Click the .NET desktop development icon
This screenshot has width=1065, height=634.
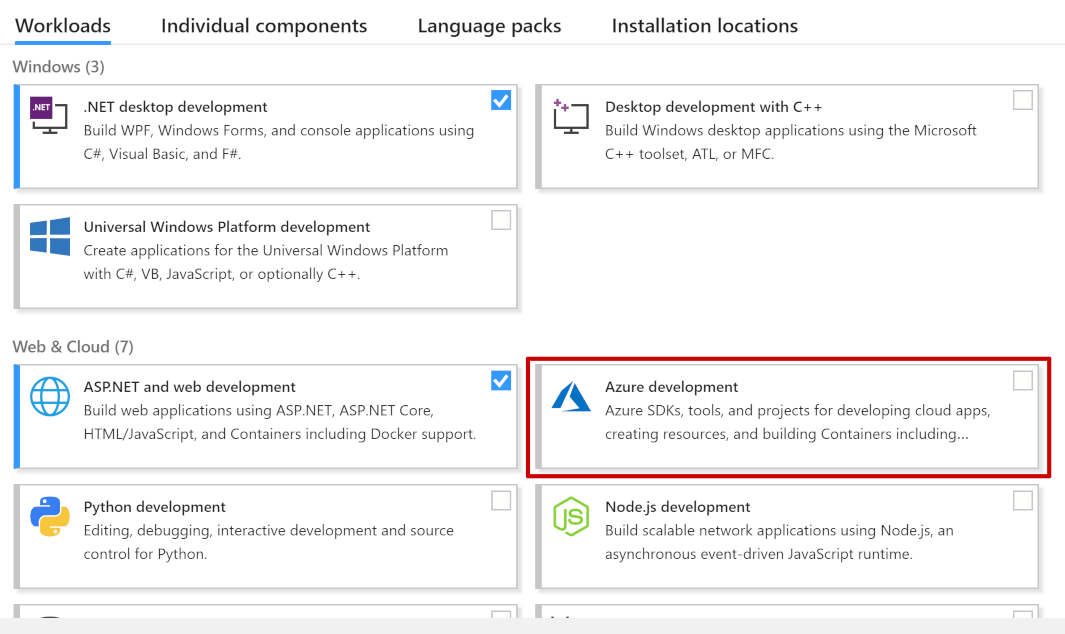pos(49,115)
